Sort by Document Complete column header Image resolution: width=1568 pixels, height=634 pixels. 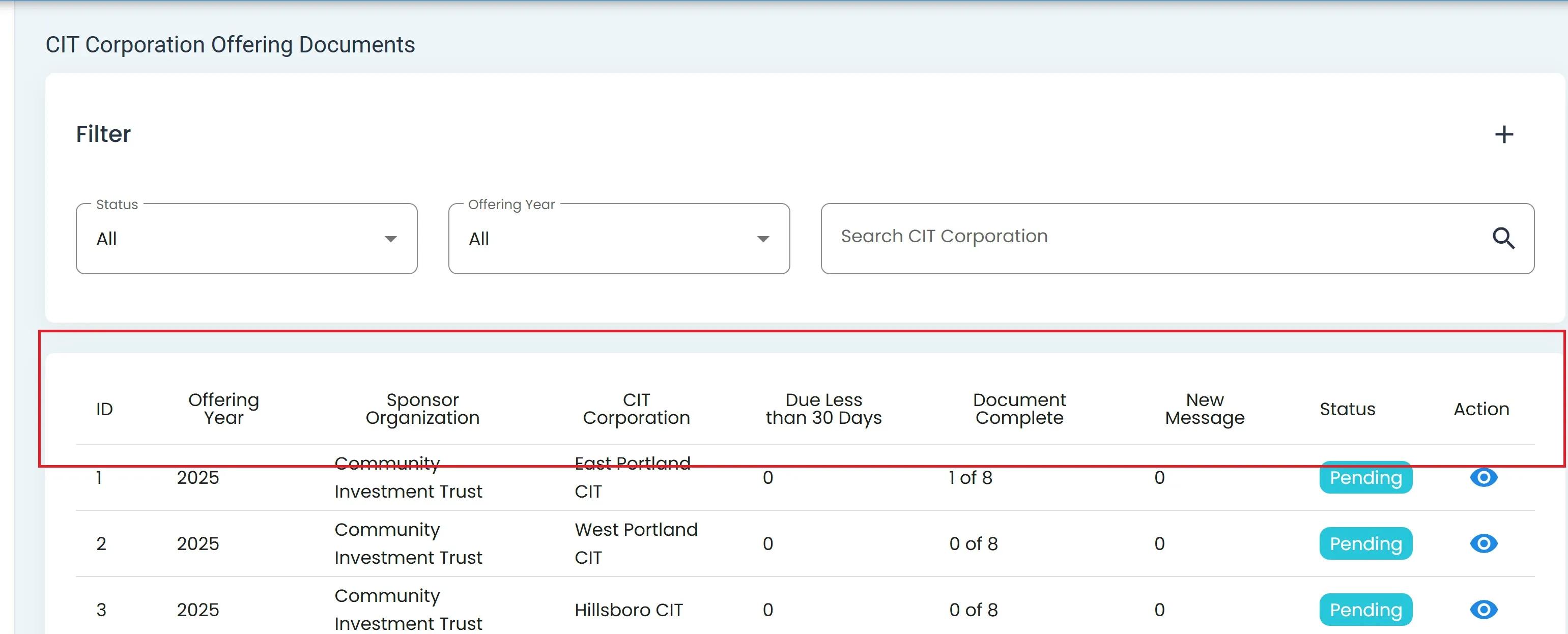click(1019, 409)
